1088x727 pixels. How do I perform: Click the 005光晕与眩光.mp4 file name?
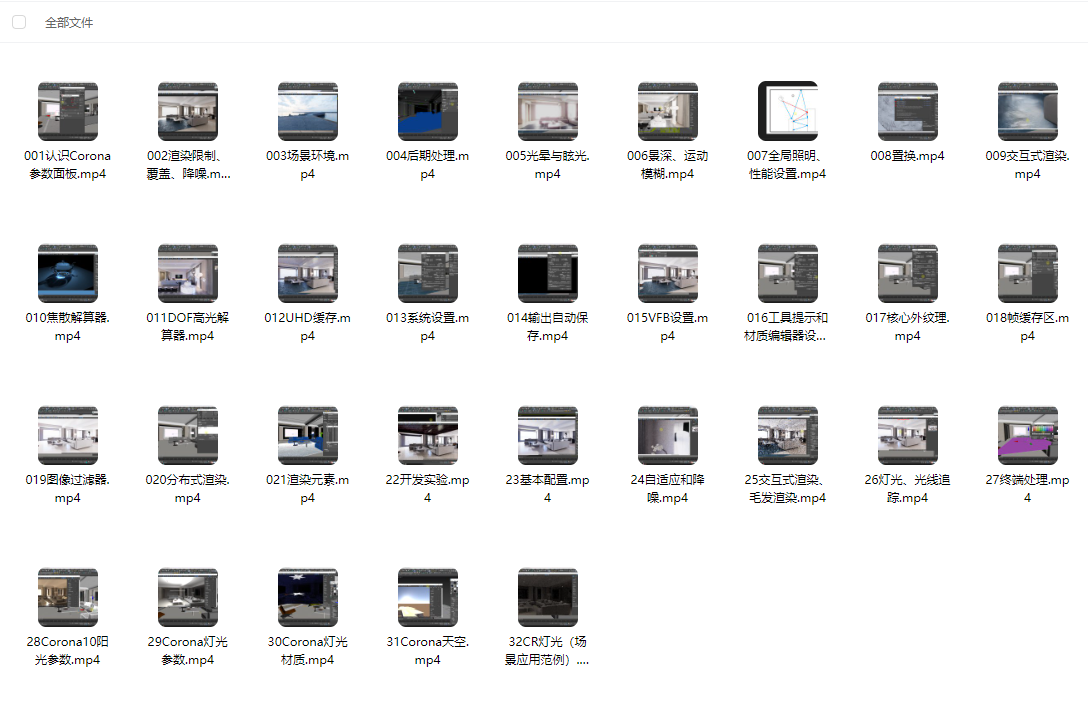pyautogui.click(x=548, y=165)
